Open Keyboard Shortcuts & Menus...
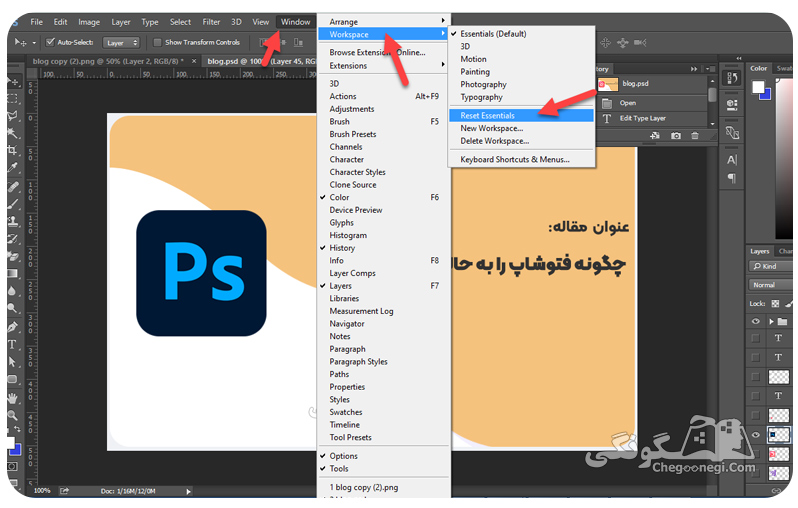This screenshot has width=798, height=508. 522,159
